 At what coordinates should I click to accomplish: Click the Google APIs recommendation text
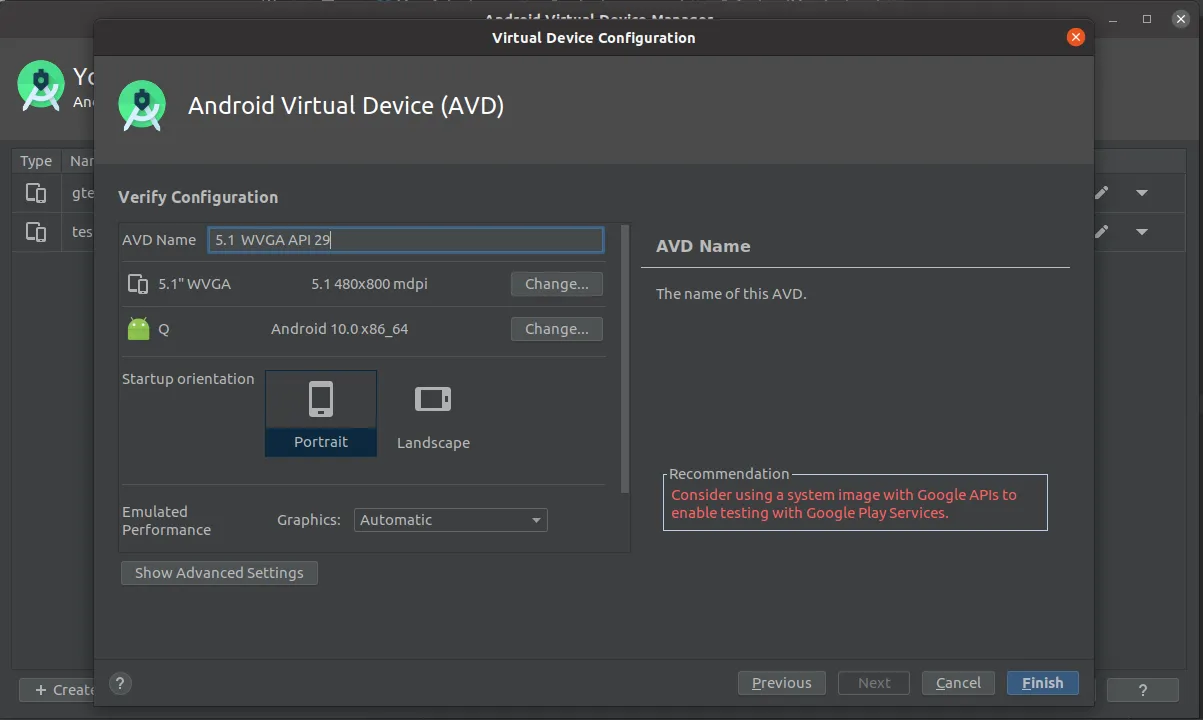[x=844, y=504]
